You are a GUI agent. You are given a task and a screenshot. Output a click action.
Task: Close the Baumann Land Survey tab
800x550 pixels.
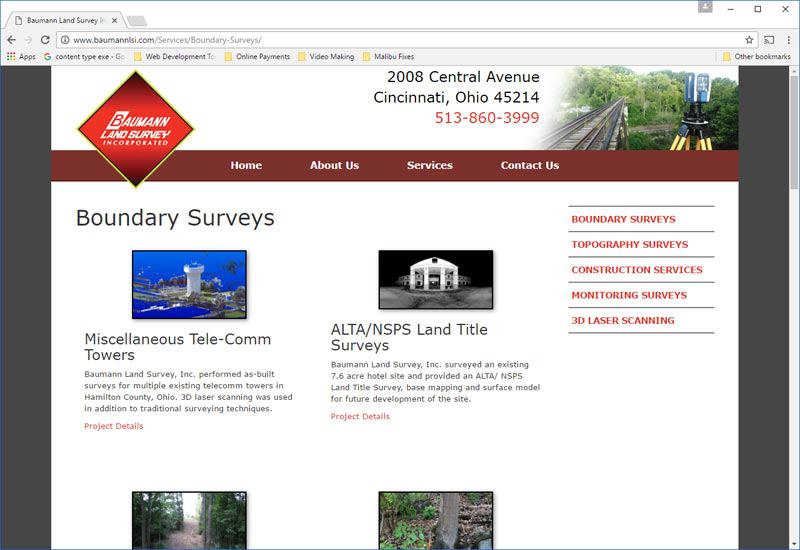point(114,20)
